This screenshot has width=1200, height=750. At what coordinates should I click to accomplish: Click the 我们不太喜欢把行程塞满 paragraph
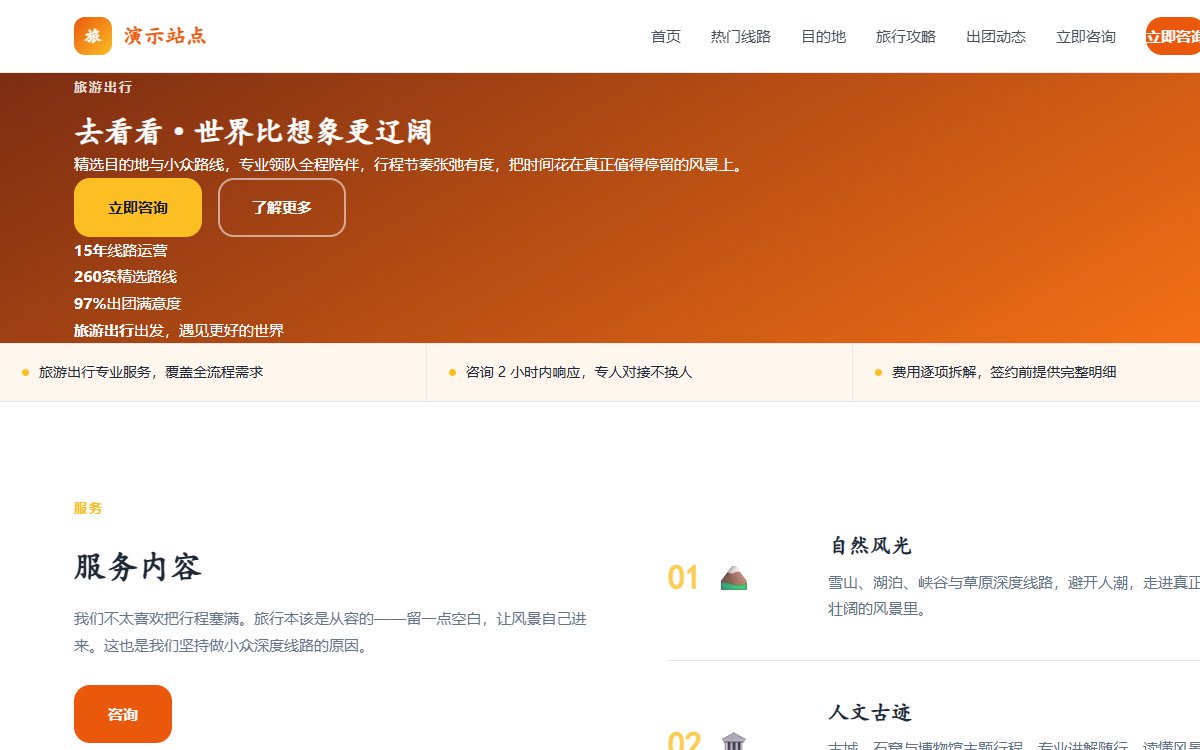[x=330, y=633]
